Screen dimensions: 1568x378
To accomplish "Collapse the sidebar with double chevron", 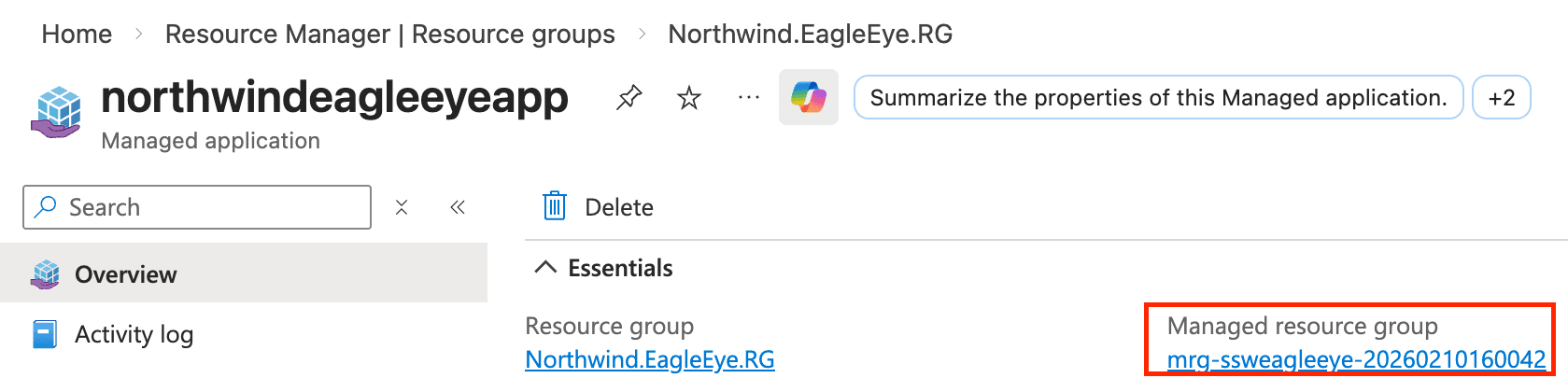I will (458, 207).
